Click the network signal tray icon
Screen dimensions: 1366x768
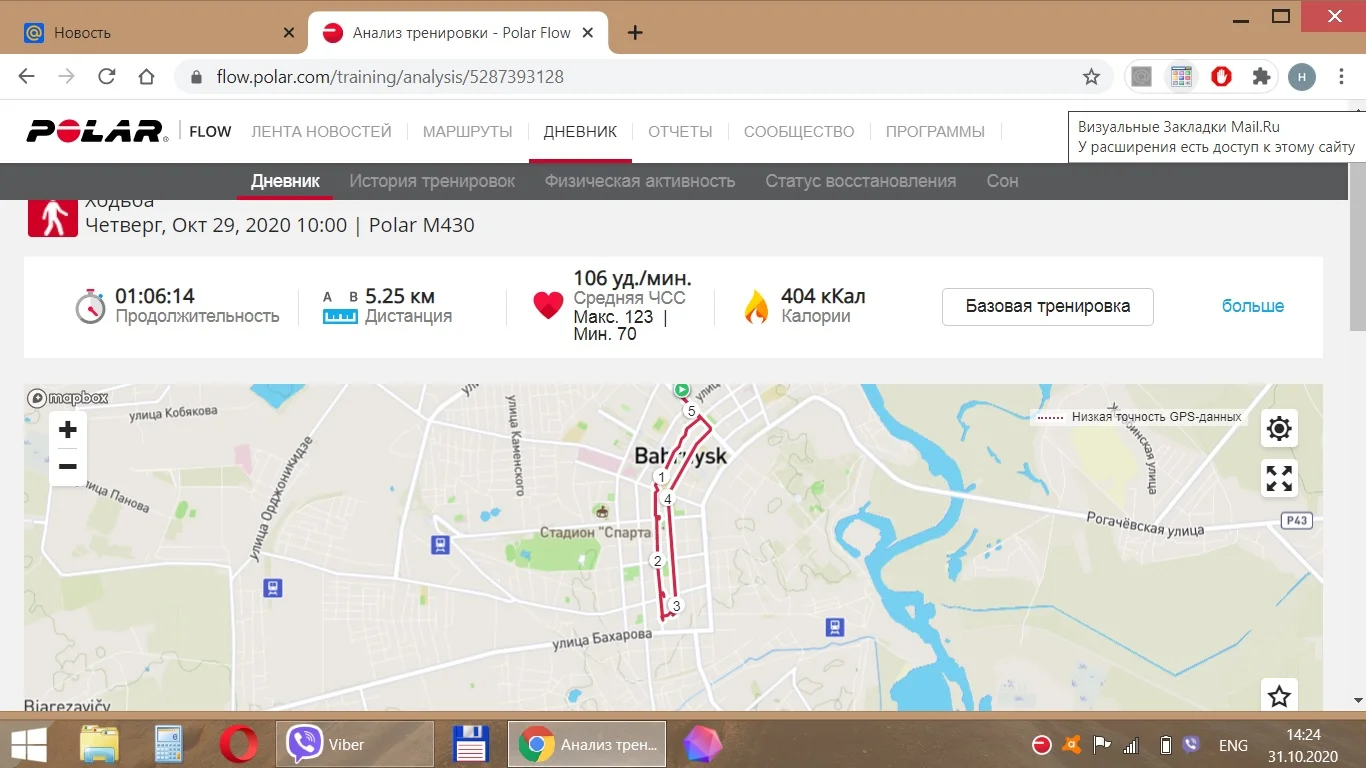click(x=1130, y=745)
